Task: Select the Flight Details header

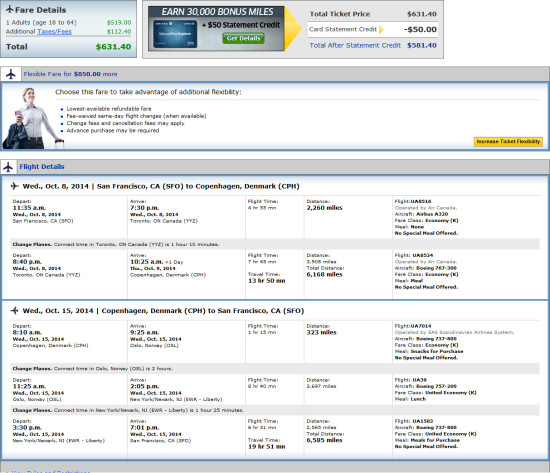Action: (42, 167)
